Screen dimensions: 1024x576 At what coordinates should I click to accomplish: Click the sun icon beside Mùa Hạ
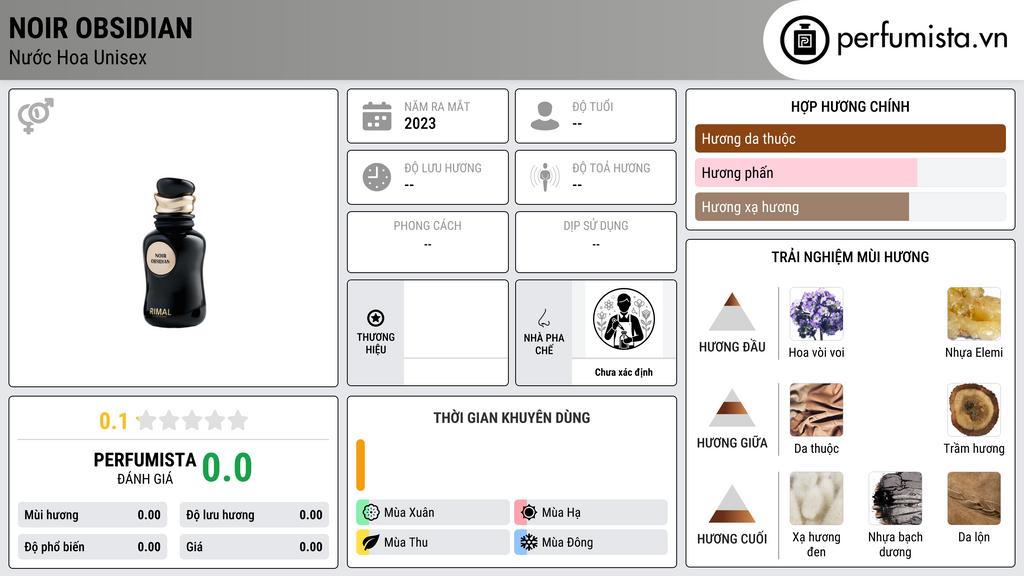click(x=529, y=513)
